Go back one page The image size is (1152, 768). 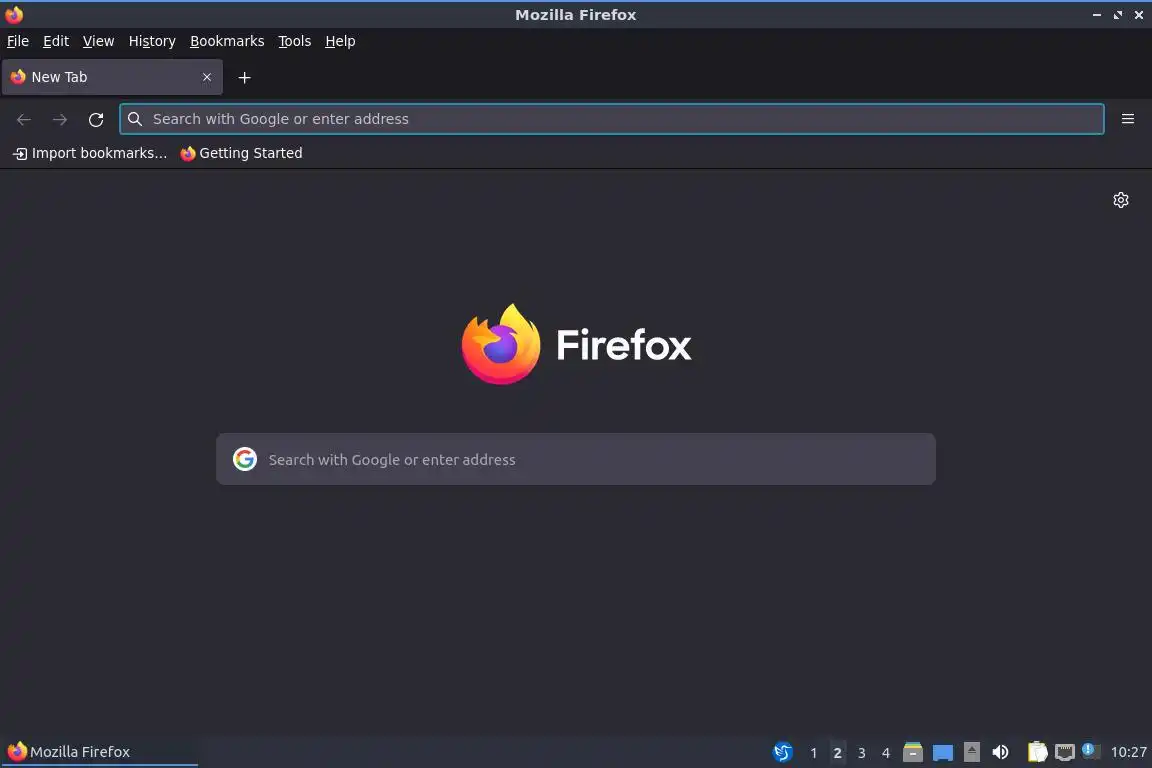click(x=24, y=120)
